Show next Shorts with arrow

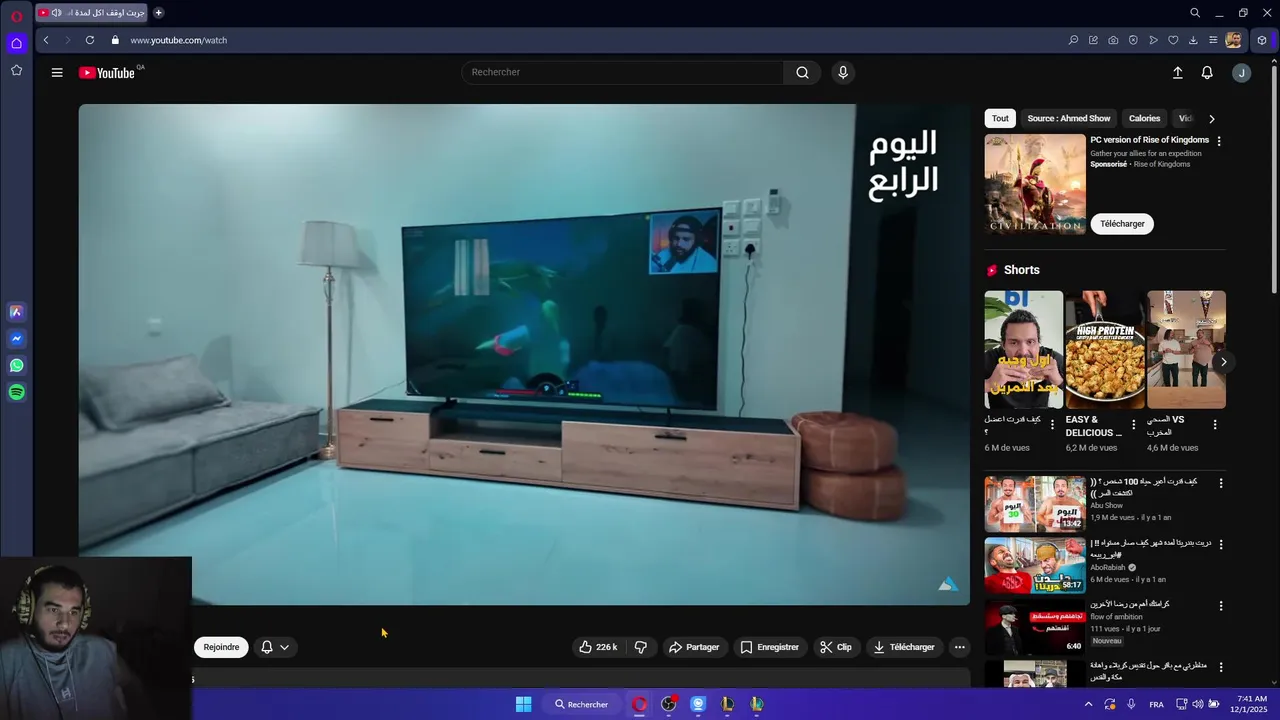click(x=1222, y=362)
